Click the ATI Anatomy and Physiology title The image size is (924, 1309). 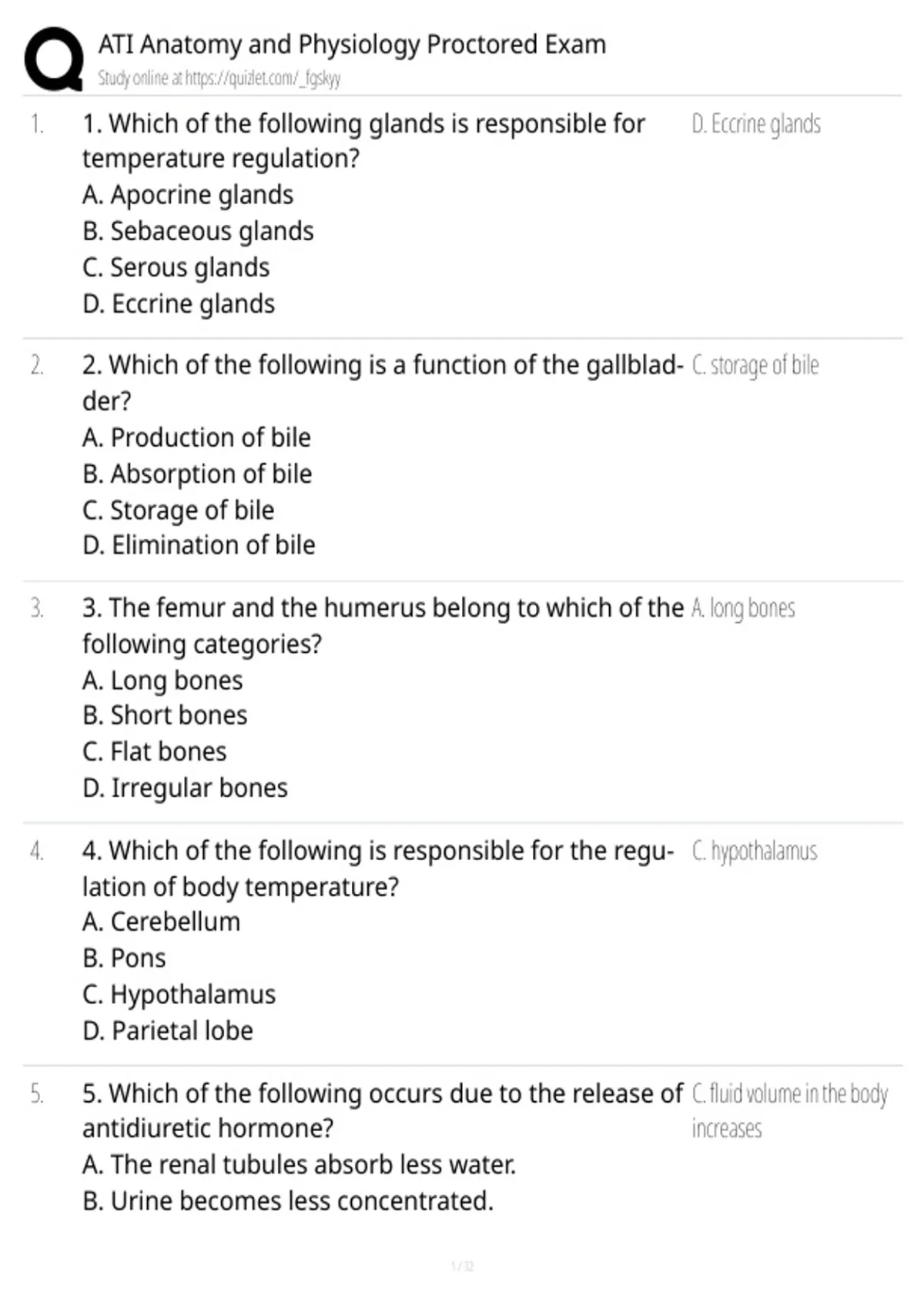click(352, 45)
